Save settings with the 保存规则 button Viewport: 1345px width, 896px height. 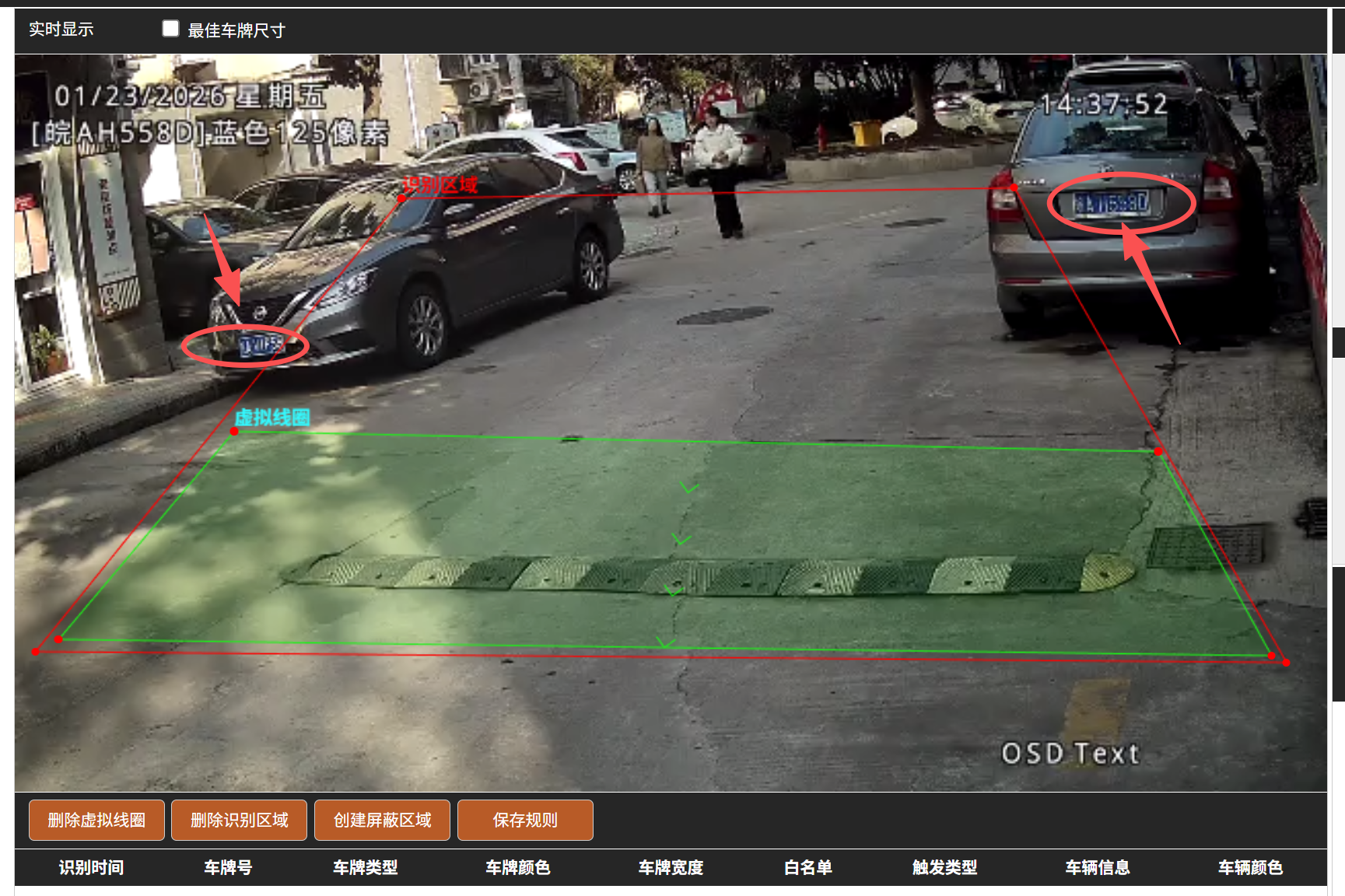click(x=525, y=820)
